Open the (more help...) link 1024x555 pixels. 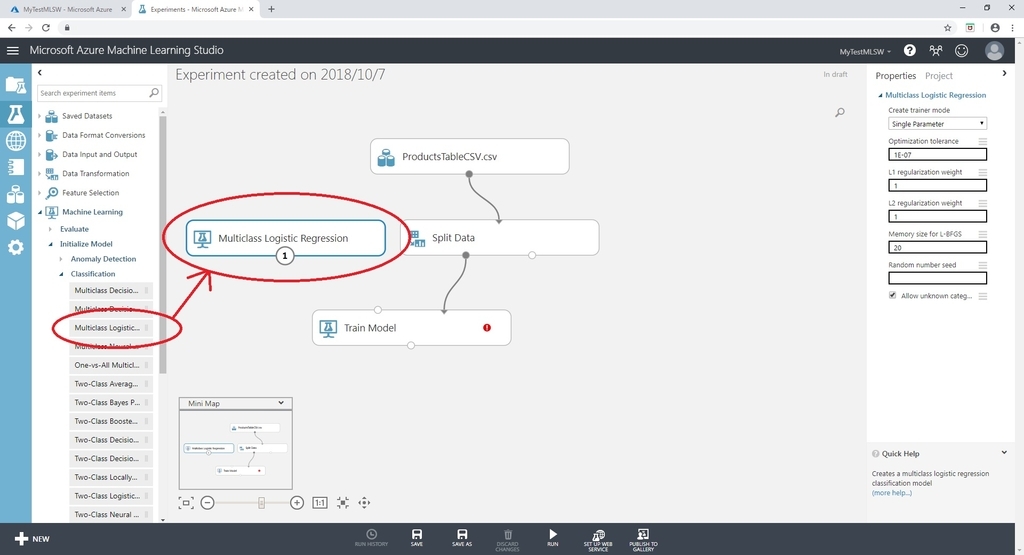(891, 493)
